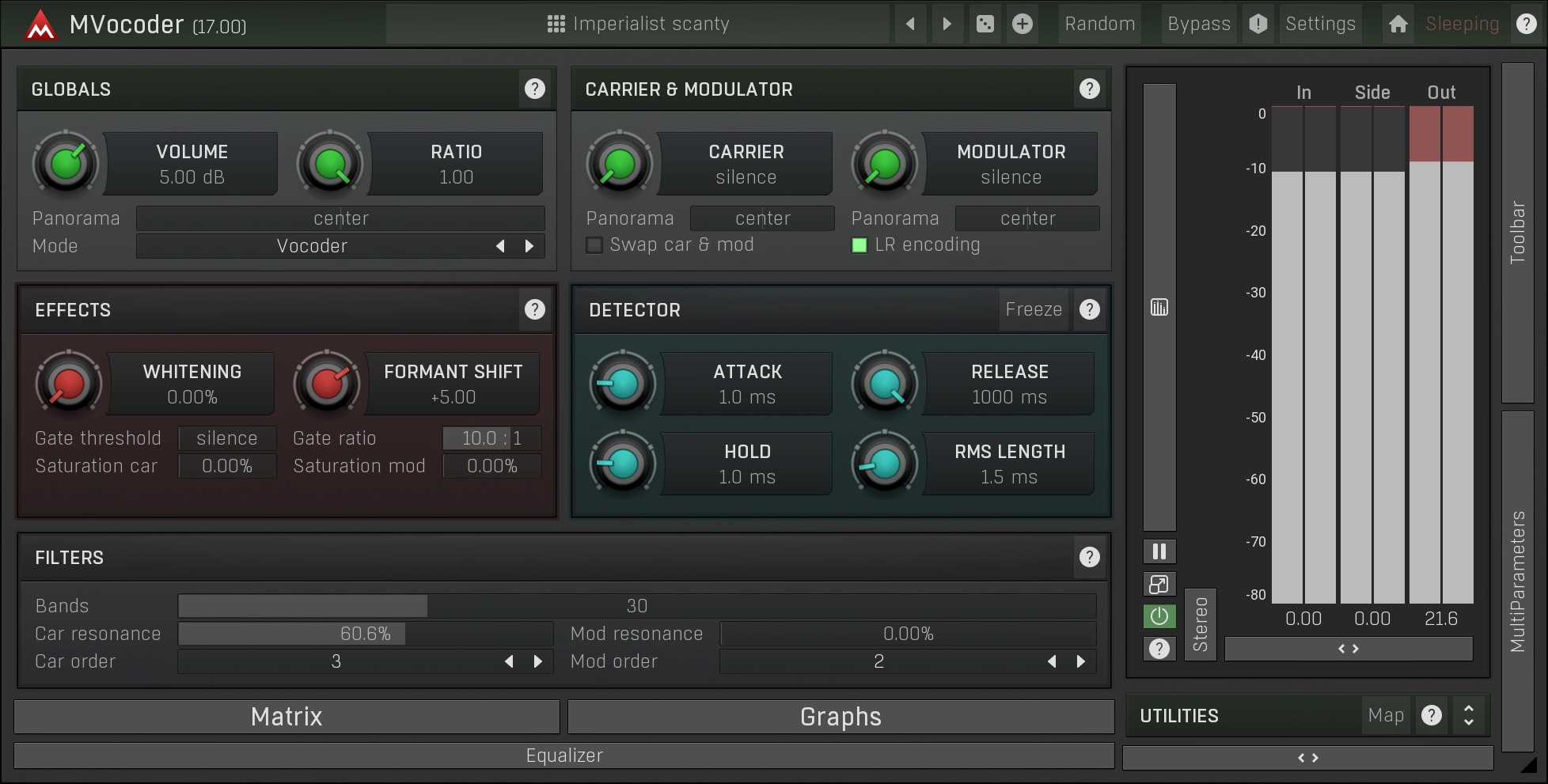
Task: Click the Bypass button
Action: pyautogui.click(x=1198, y=24)
